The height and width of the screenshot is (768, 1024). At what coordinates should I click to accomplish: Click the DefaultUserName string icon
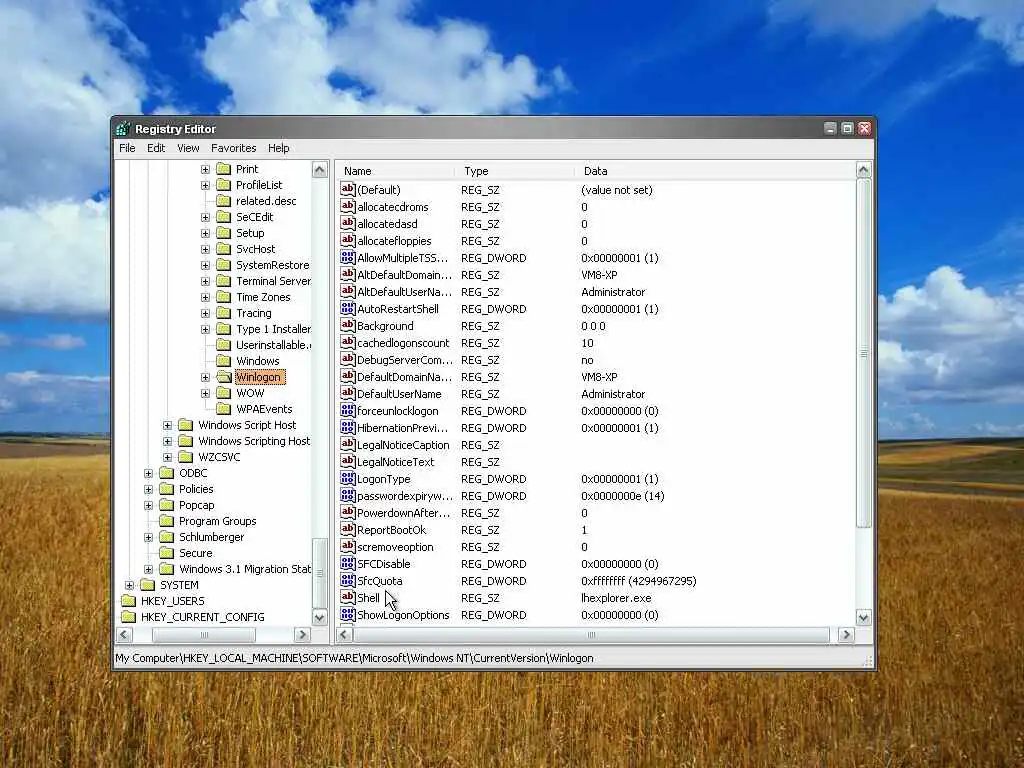click(x=347, y=393)
